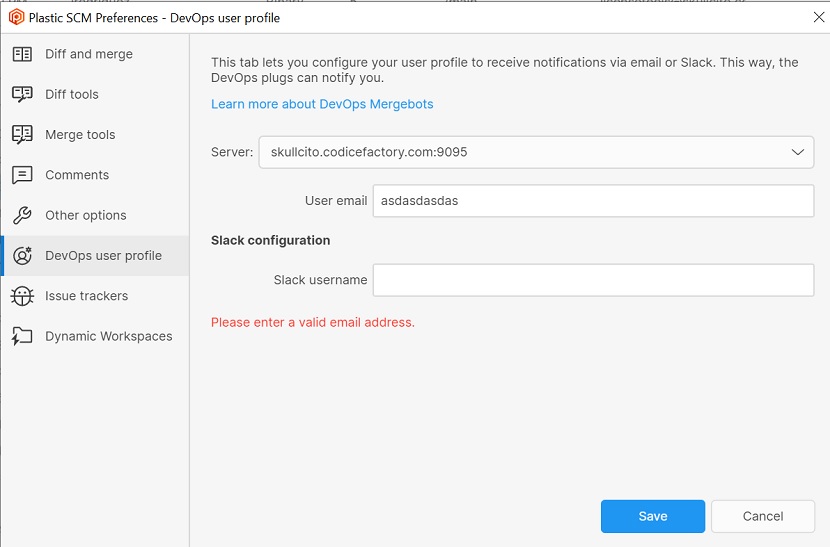830x547 pixels.
Task: Open the Learn more about DevOps Mergebots link
Action: [x=322, y=104]
